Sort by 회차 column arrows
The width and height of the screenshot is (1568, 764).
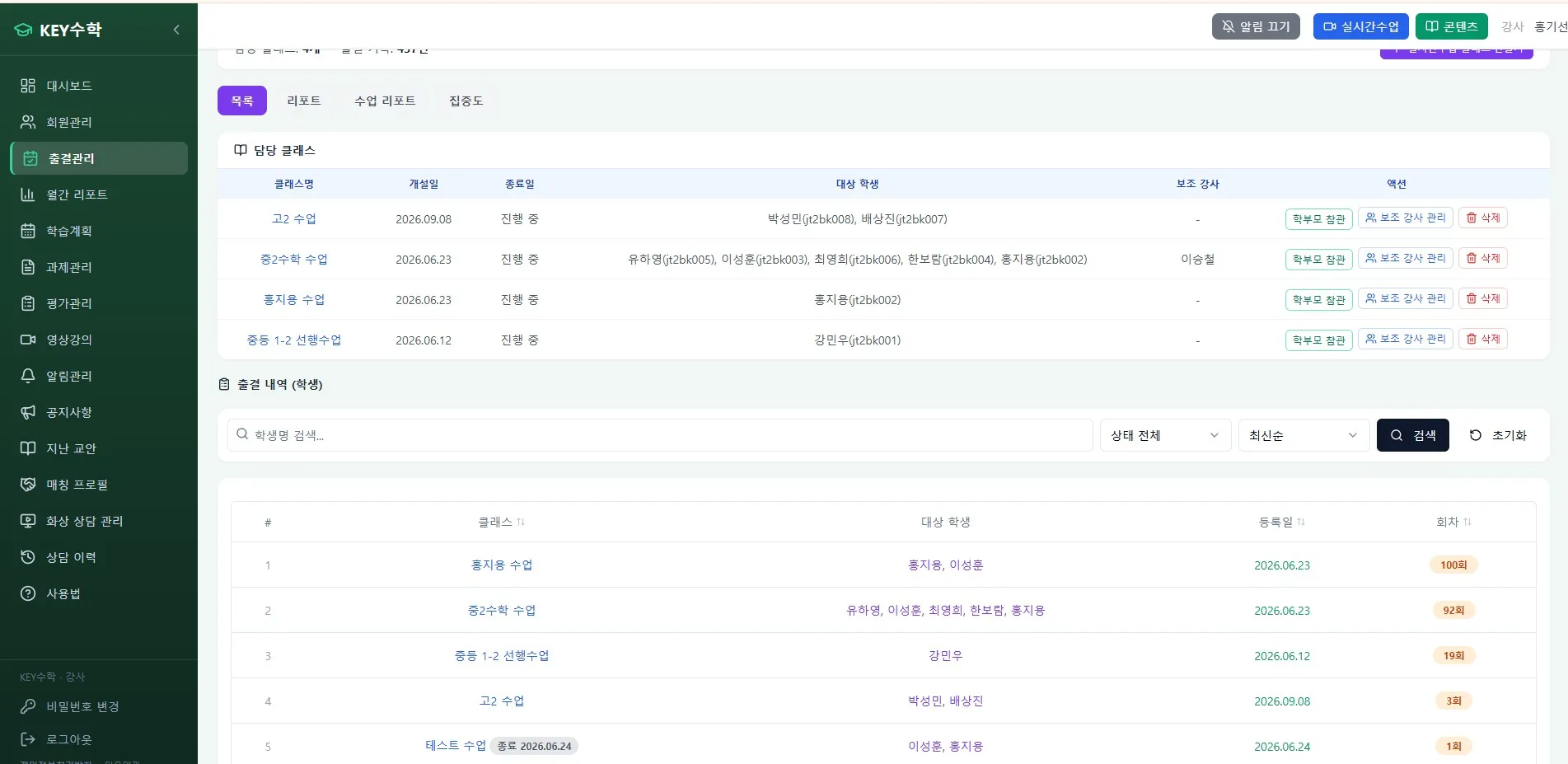pyautogui.click(x=1467, y=522)
